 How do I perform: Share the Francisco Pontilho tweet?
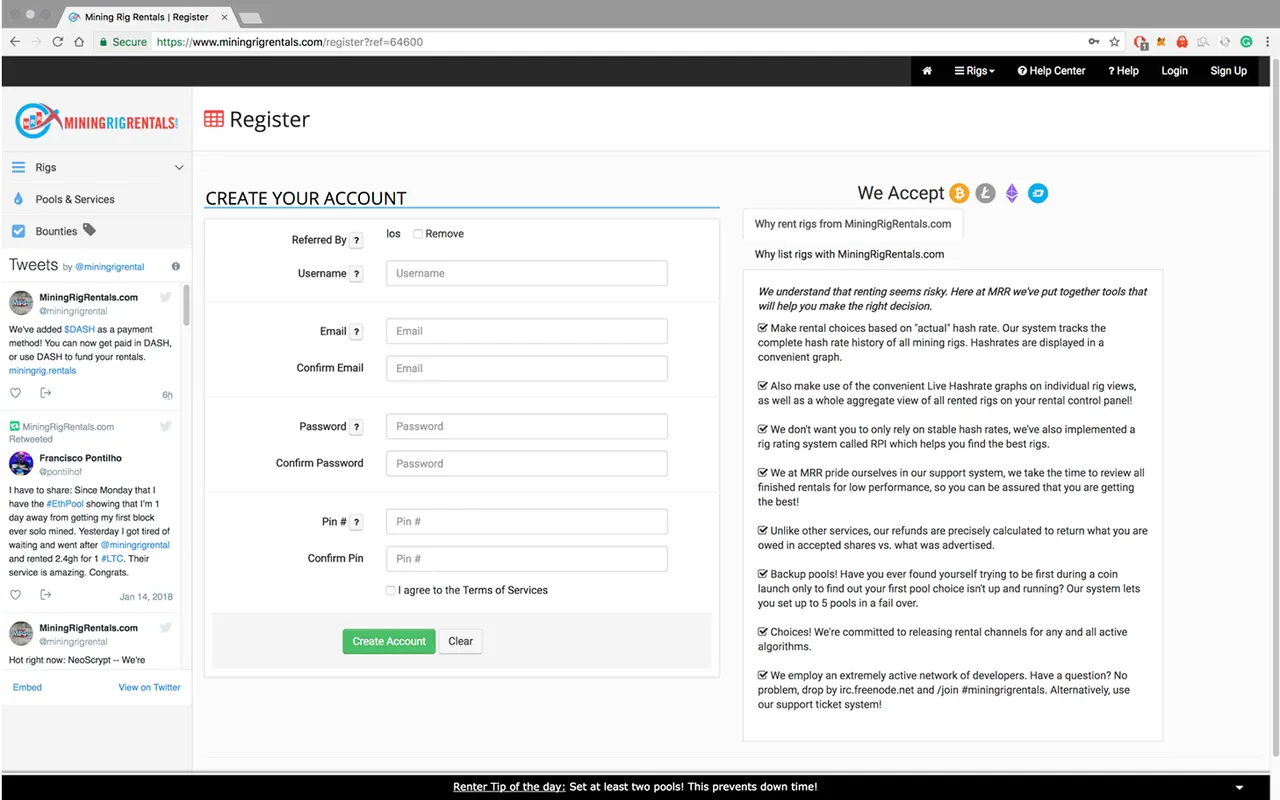pos(45,595)
